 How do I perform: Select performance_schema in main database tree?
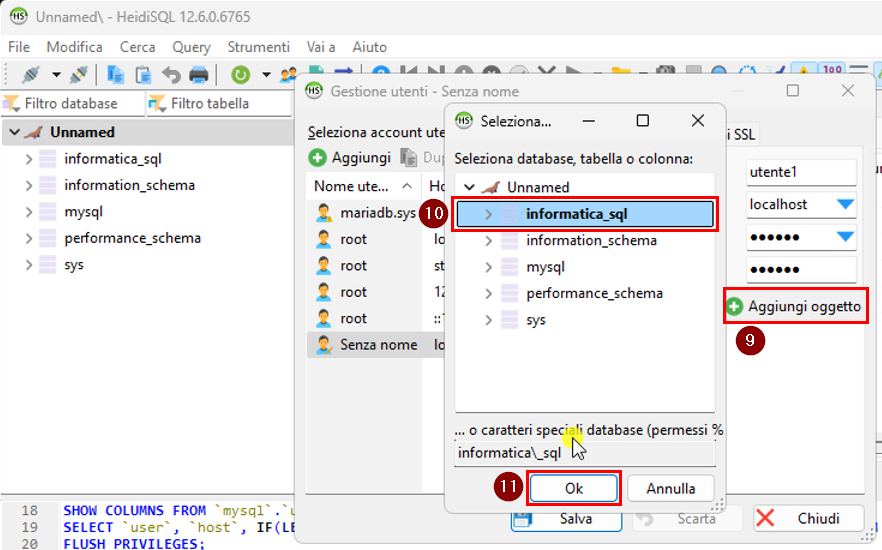click(132, 238)
